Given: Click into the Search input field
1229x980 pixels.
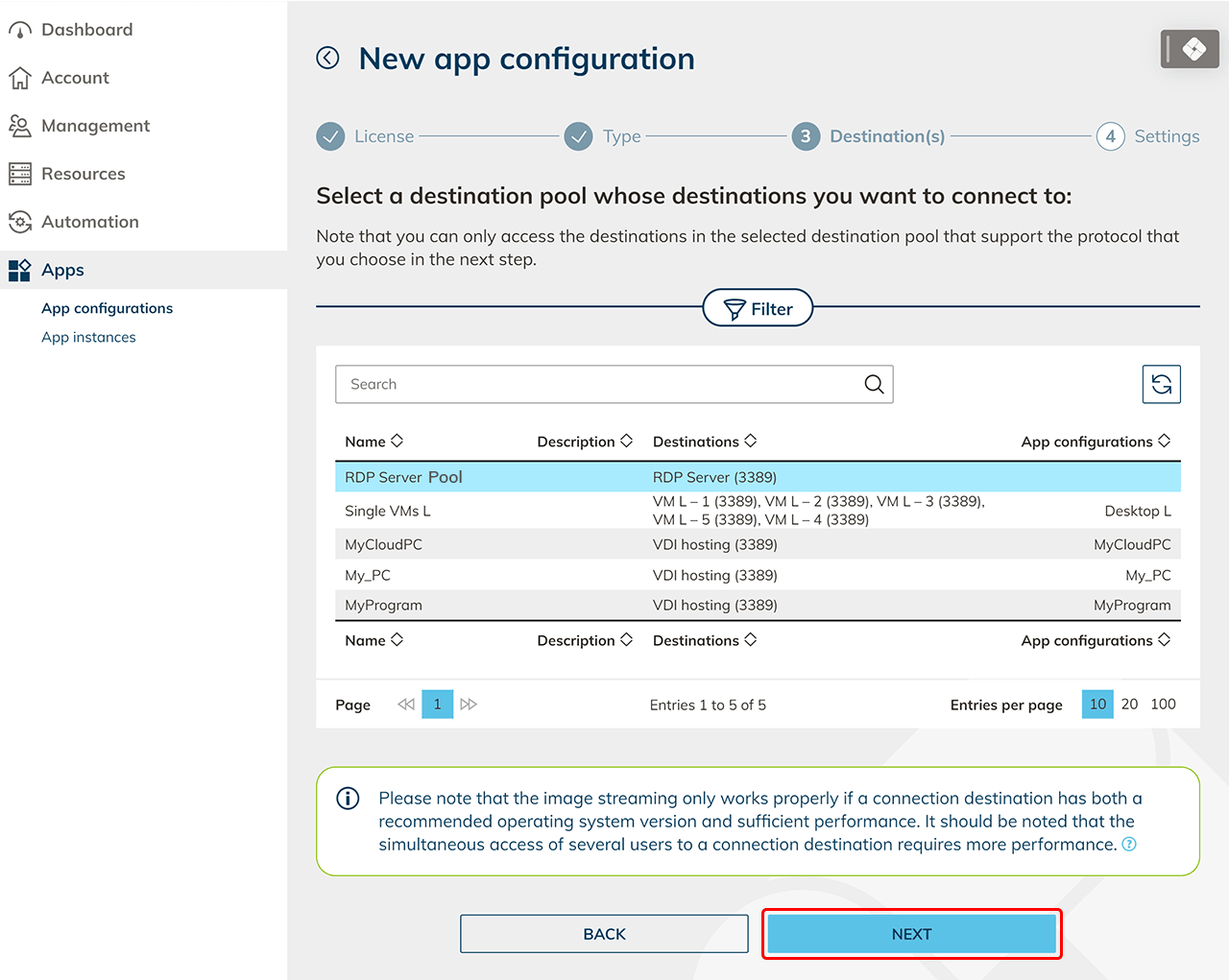Looking at the screenshot, I should click(595, 385).
